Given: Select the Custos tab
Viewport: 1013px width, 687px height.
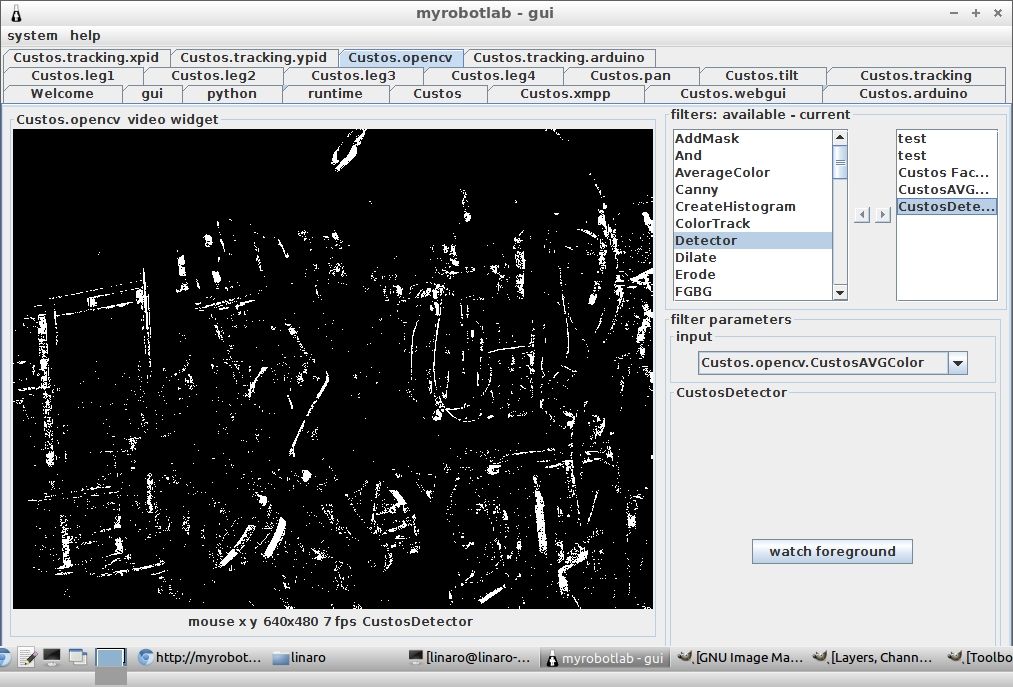Looking at the screenshot, I should 437,94.
